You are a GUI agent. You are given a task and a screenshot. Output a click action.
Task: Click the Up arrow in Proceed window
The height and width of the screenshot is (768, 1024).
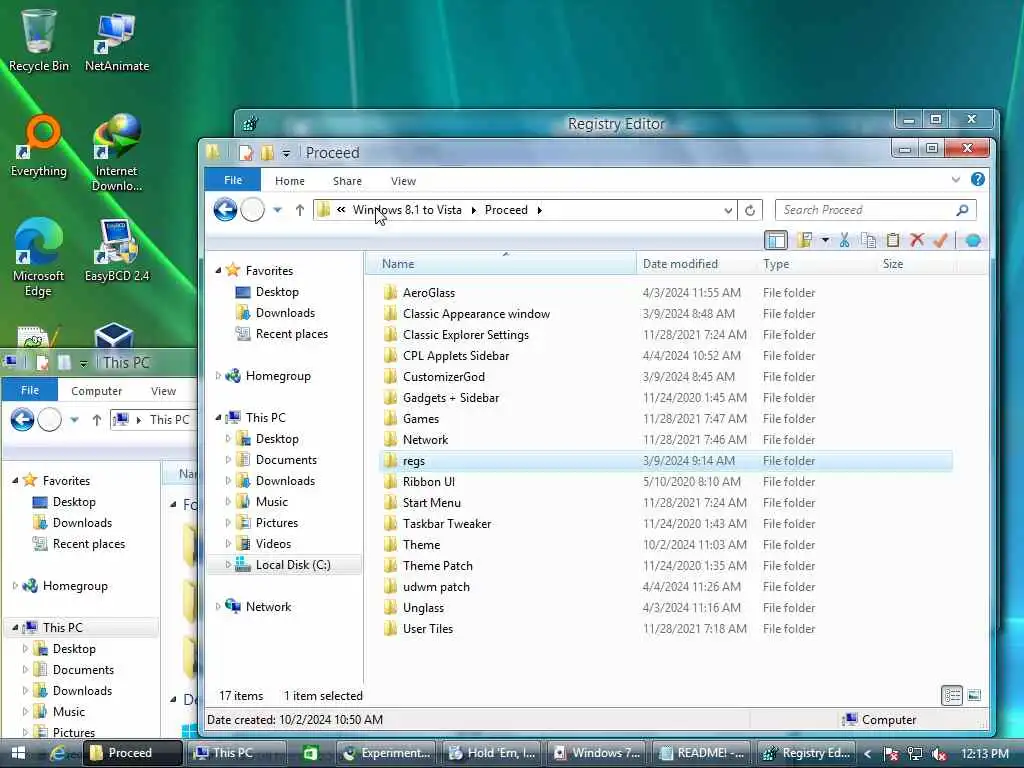(300, 210)
